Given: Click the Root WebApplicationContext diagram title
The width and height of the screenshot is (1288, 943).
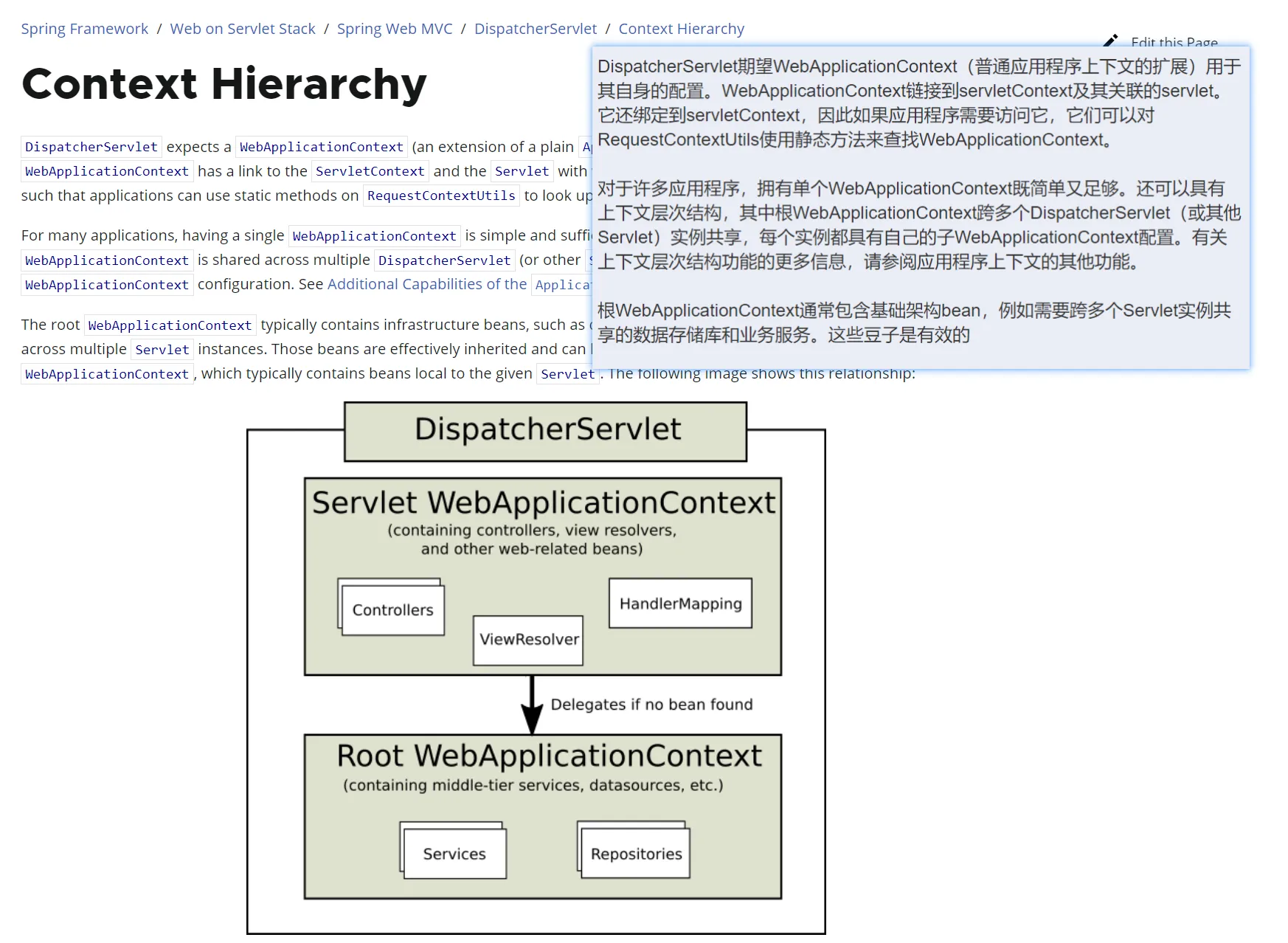Looking at the screenshot, I should coord(549,756).
